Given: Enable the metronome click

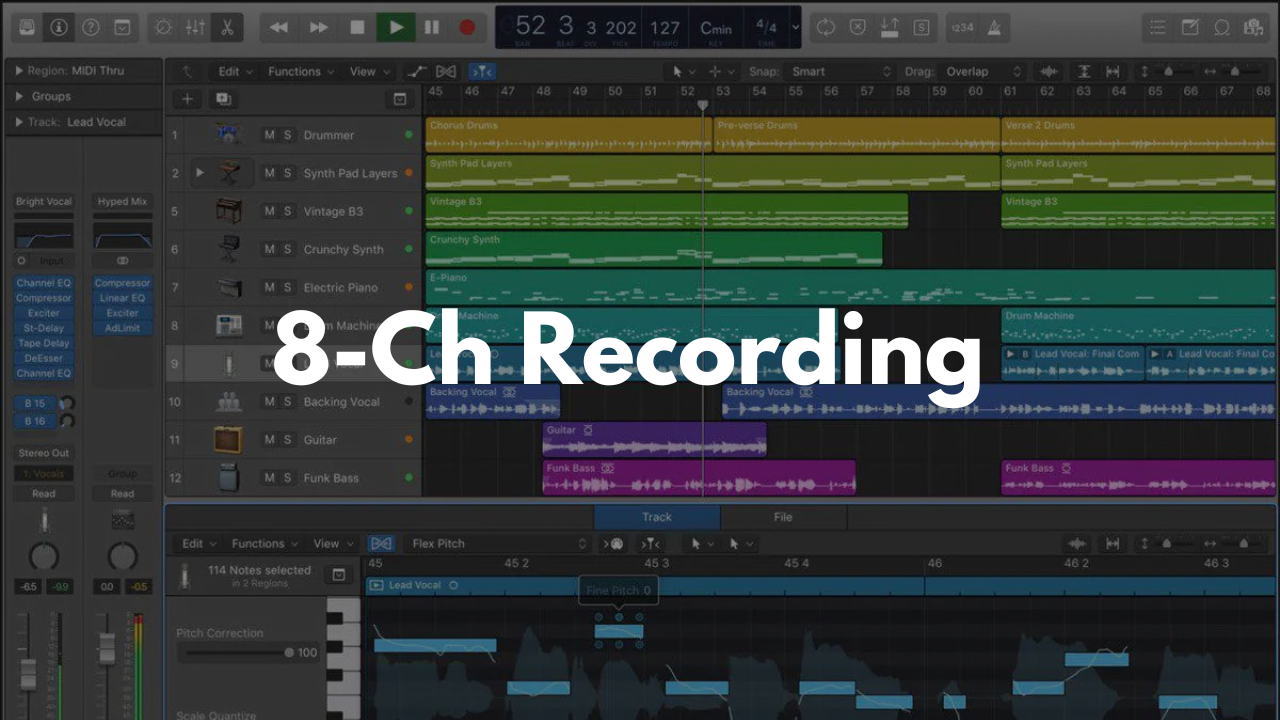Looking at the screenshot, I should (x=994, y=27).
